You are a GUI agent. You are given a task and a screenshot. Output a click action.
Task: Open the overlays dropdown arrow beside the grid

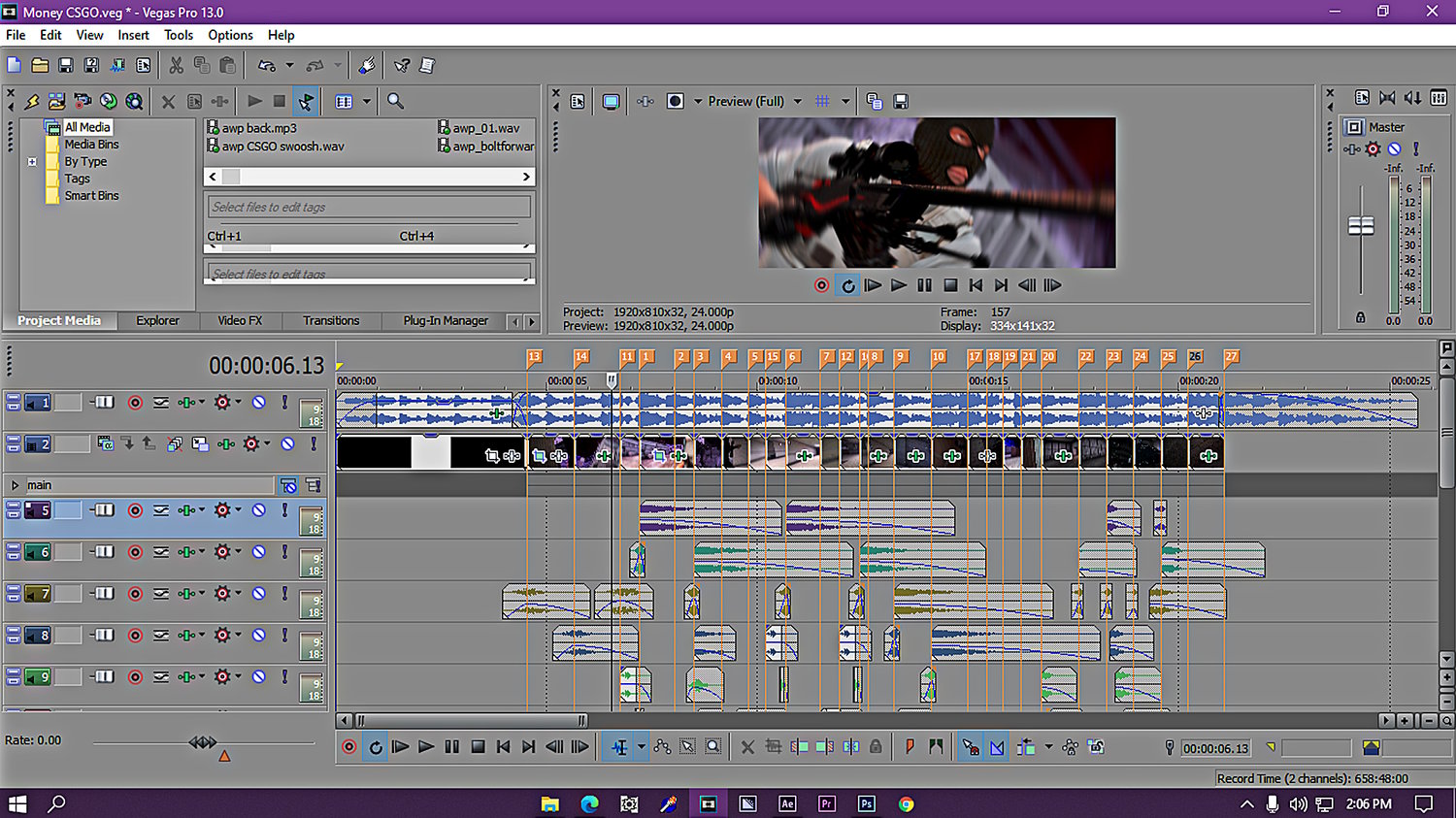[845, 101]
